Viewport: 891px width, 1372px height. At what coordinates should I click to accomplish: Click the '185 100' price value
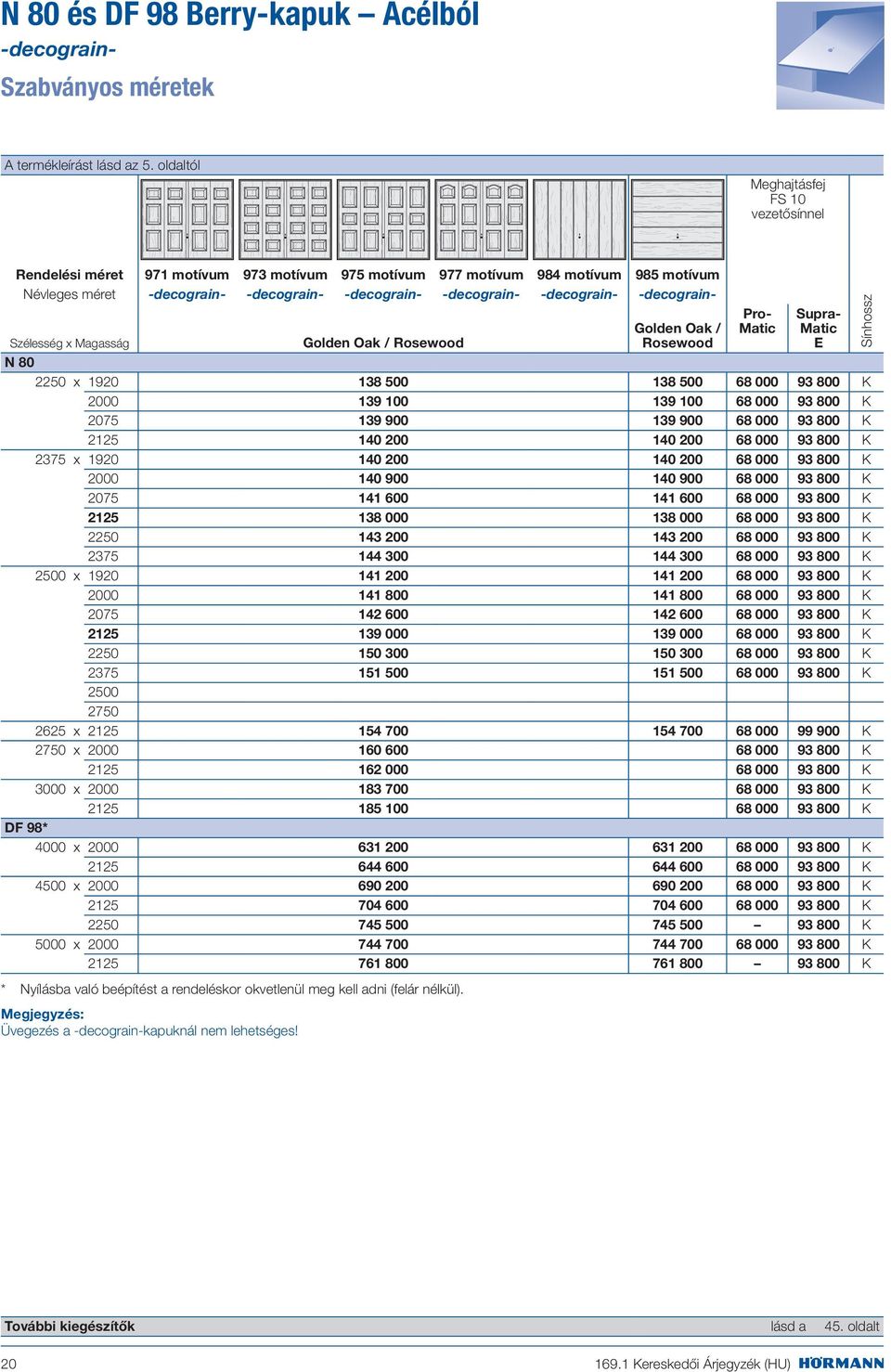tap(383, 809)
